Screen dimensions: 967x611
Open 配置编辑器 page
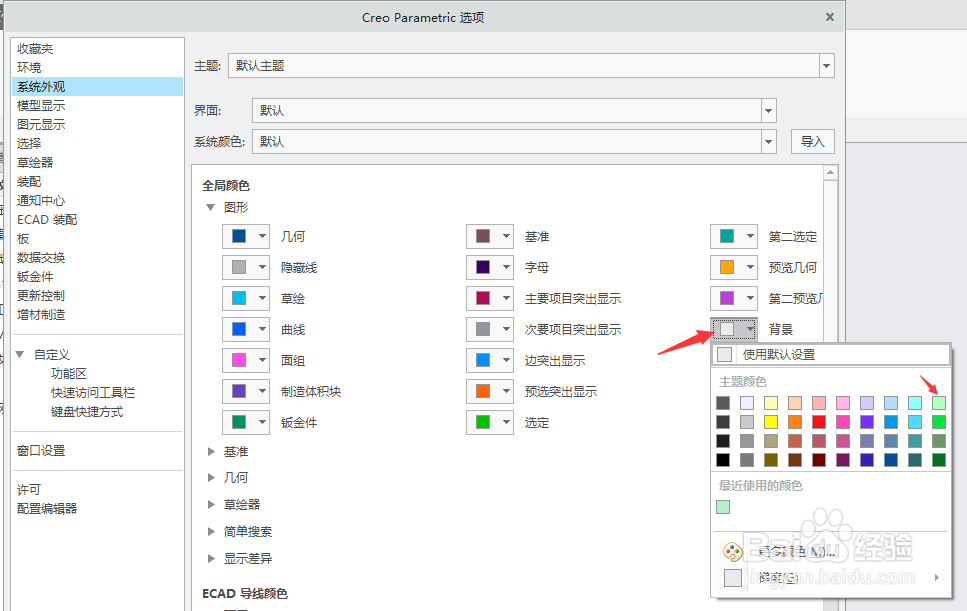pos(47,509)
